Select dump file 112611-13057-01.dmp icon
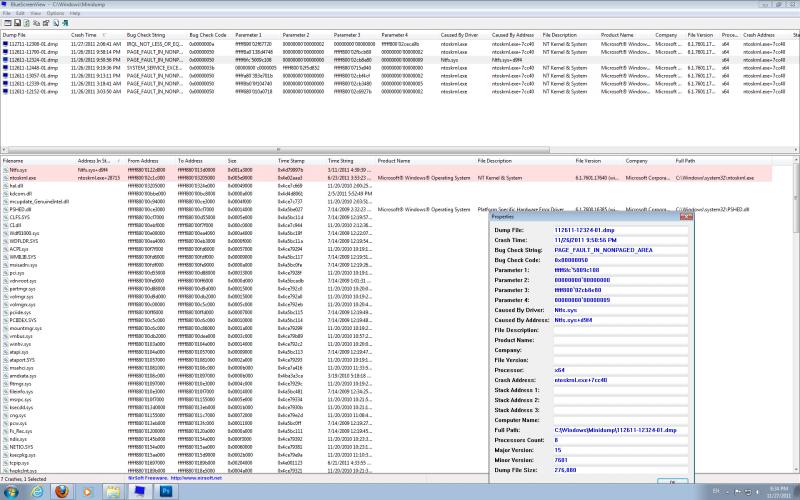The image size is (800, 500). coord(6,76)
